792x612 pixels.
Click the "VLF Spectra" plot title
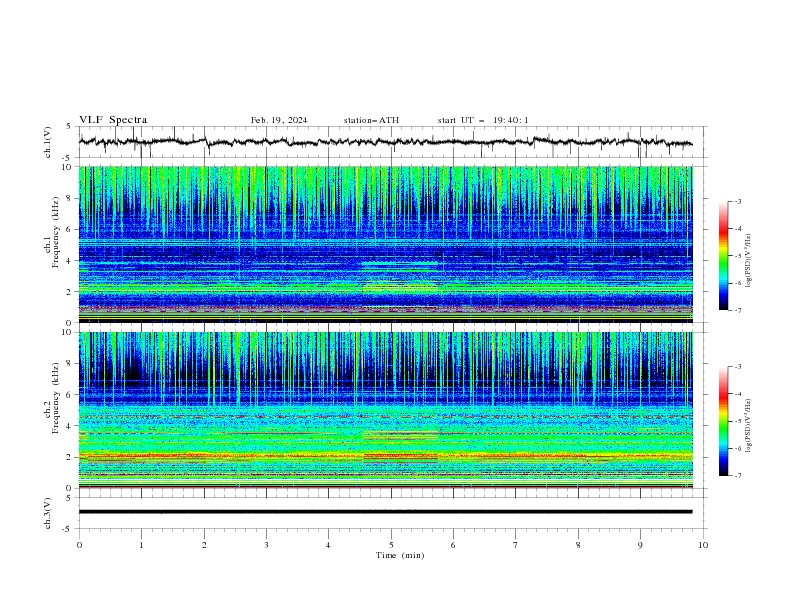pos(113,120)
